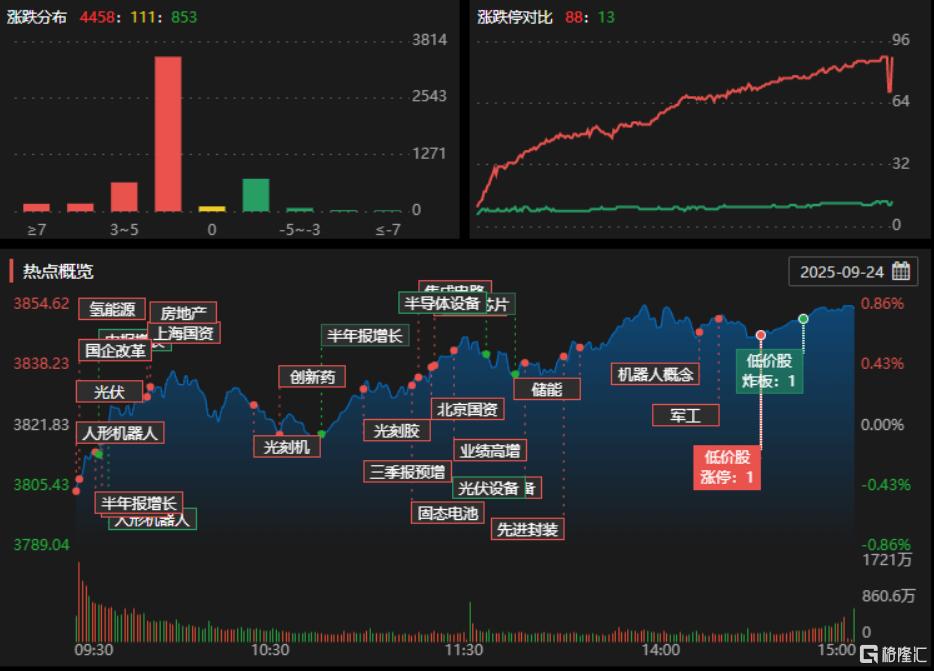Select the 氢能源 hotspot tag
The width and height of the screenshot is (934, 671).
pos(112,309)
